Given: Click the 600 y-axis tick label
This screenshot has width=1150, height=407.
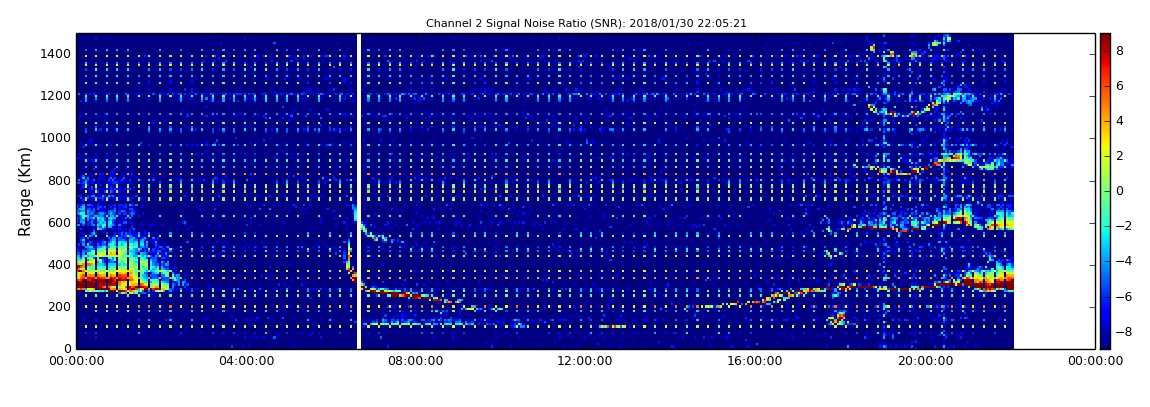Looking at the screenshot, I should click(x=61, y=223).
